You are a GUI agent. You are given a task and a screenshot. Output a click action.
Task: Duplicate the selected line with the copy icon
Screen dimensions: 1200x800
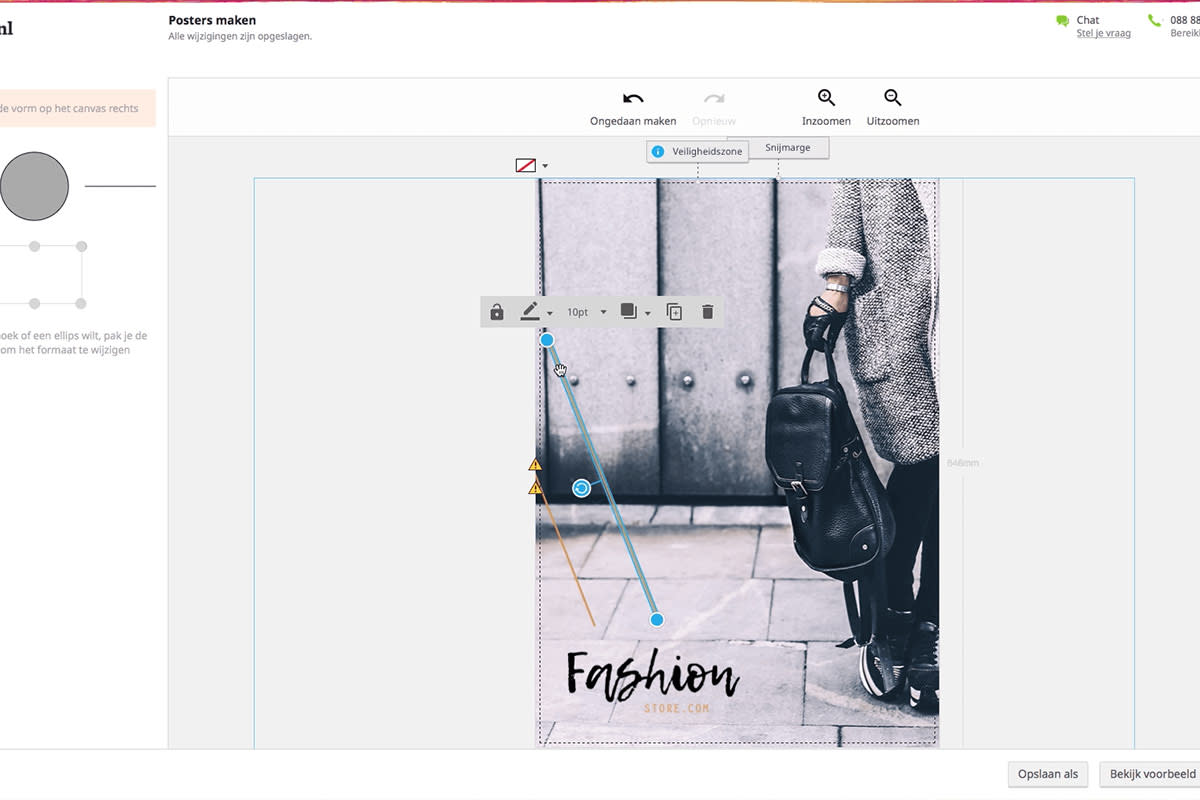coord(673,311)
